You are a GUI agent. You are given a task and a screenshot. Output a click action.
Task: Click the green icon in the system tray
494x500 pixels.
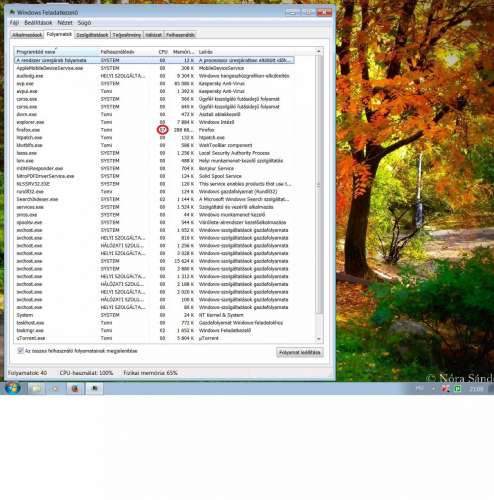(458, 389)
